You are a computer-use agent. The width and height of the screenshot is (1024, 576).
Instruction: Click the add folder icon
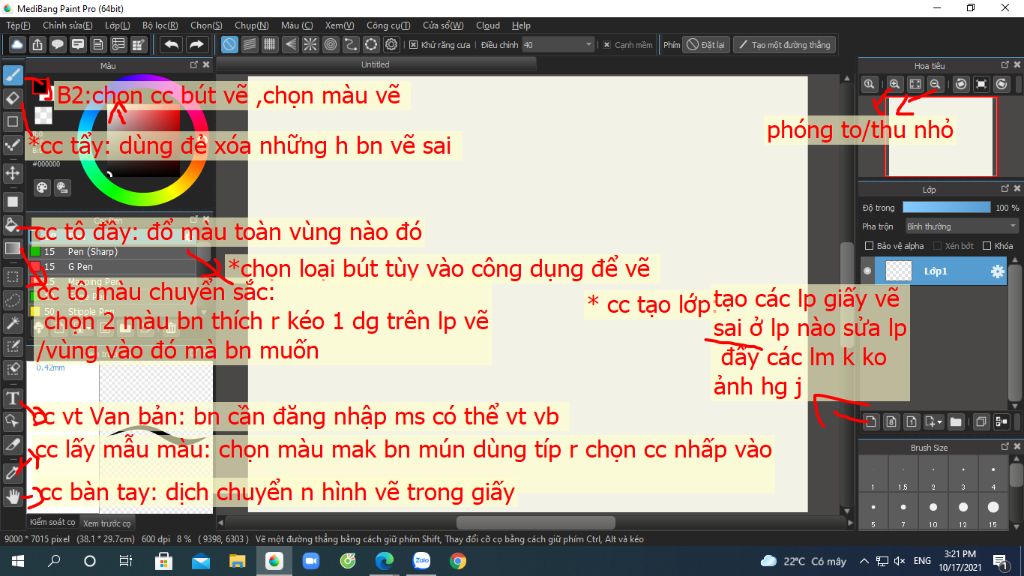(955, 422)
